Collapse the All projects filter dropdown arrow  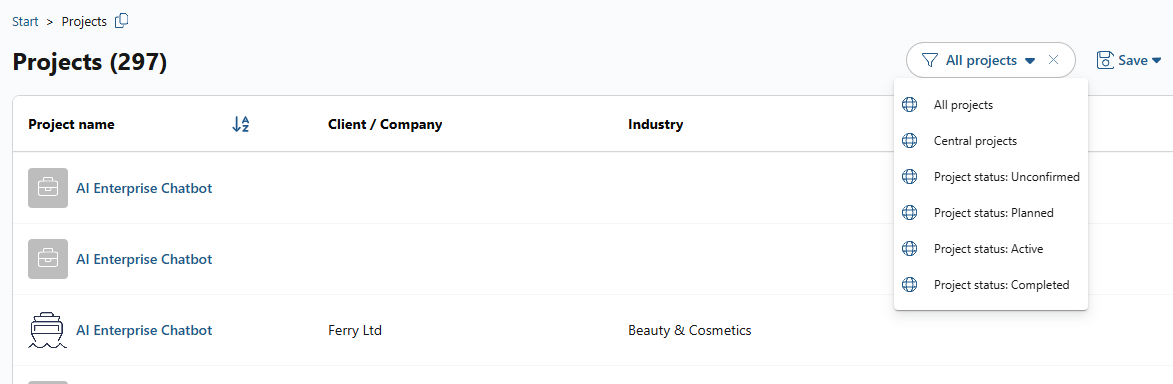tap(1030, 61)
